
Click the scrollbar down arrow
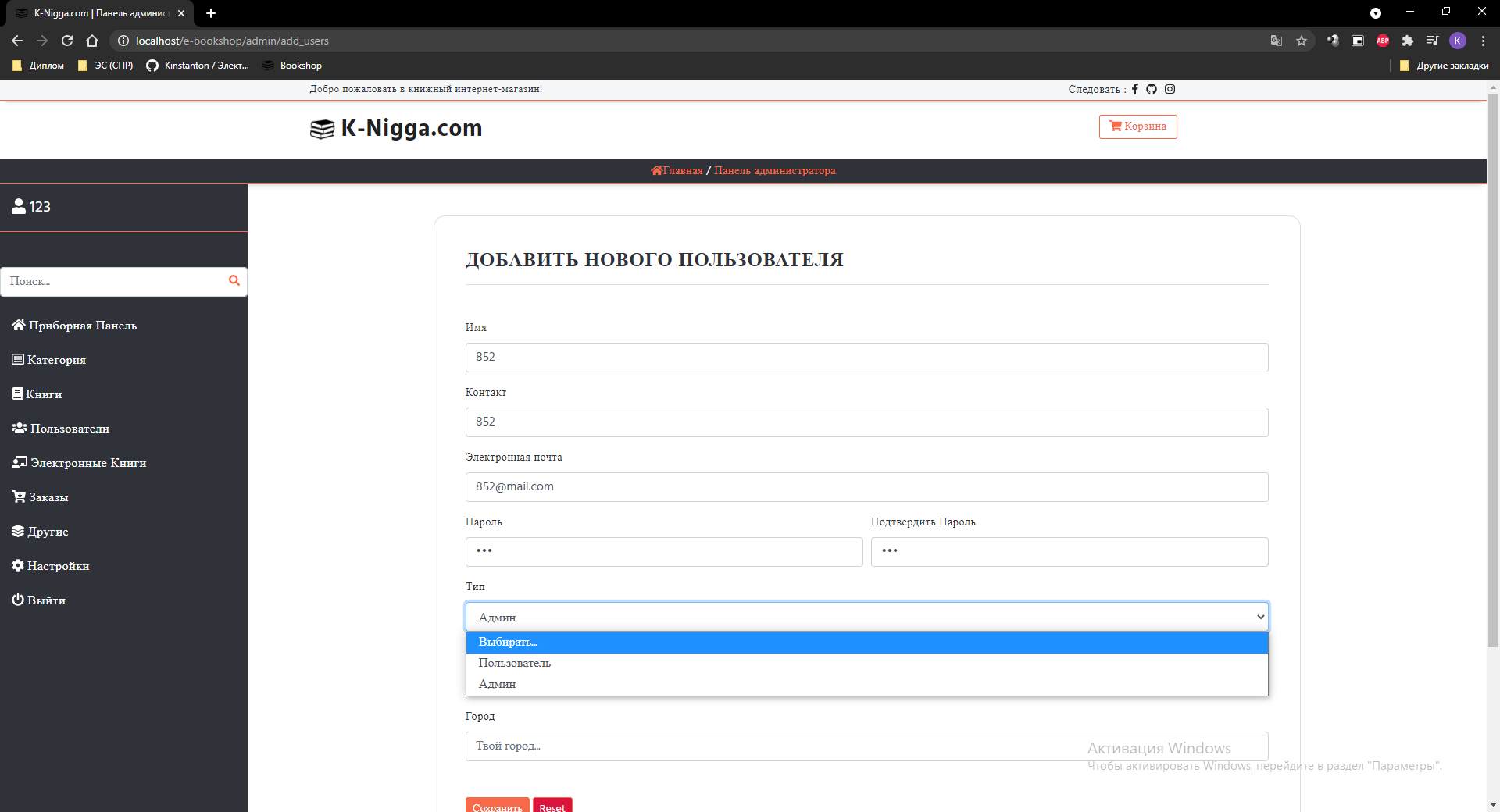coord(1493,805)
